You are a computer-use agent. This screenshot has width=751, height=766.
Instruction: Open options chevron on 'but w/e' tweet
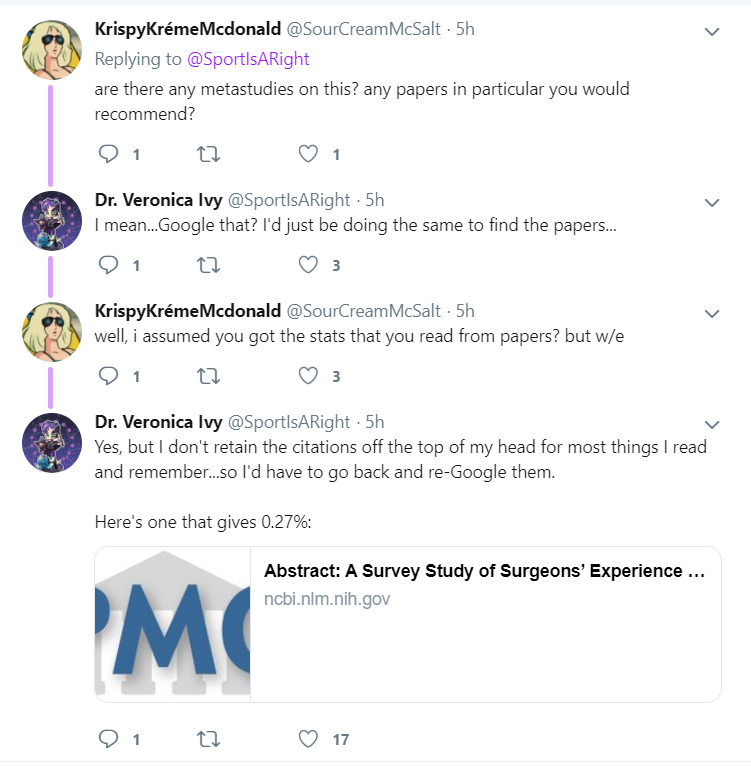[x=712, y=314]
